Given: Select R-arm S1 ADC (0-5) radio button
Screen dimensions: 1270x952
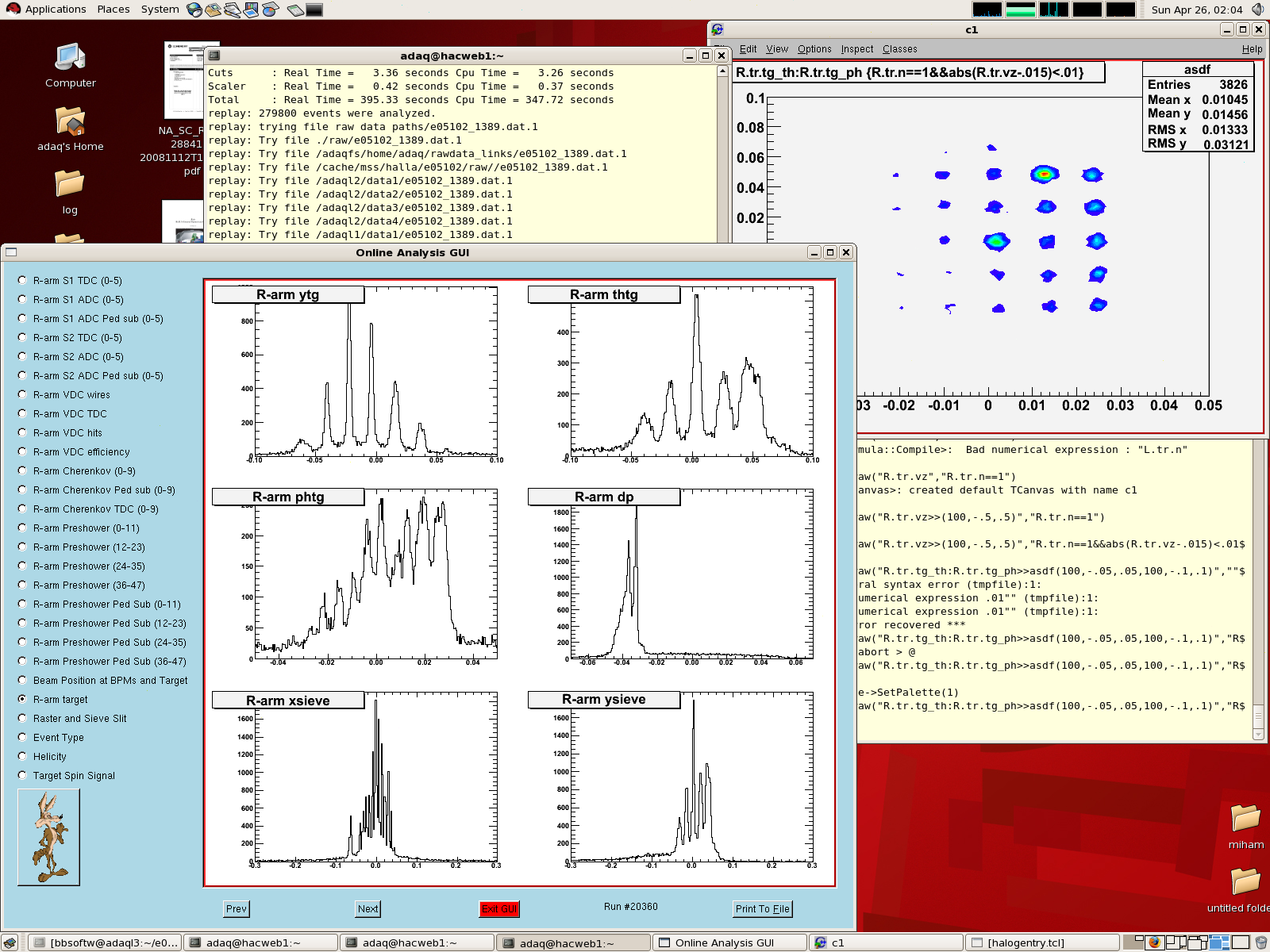Looking at the screenshot, I should (22, 299).
